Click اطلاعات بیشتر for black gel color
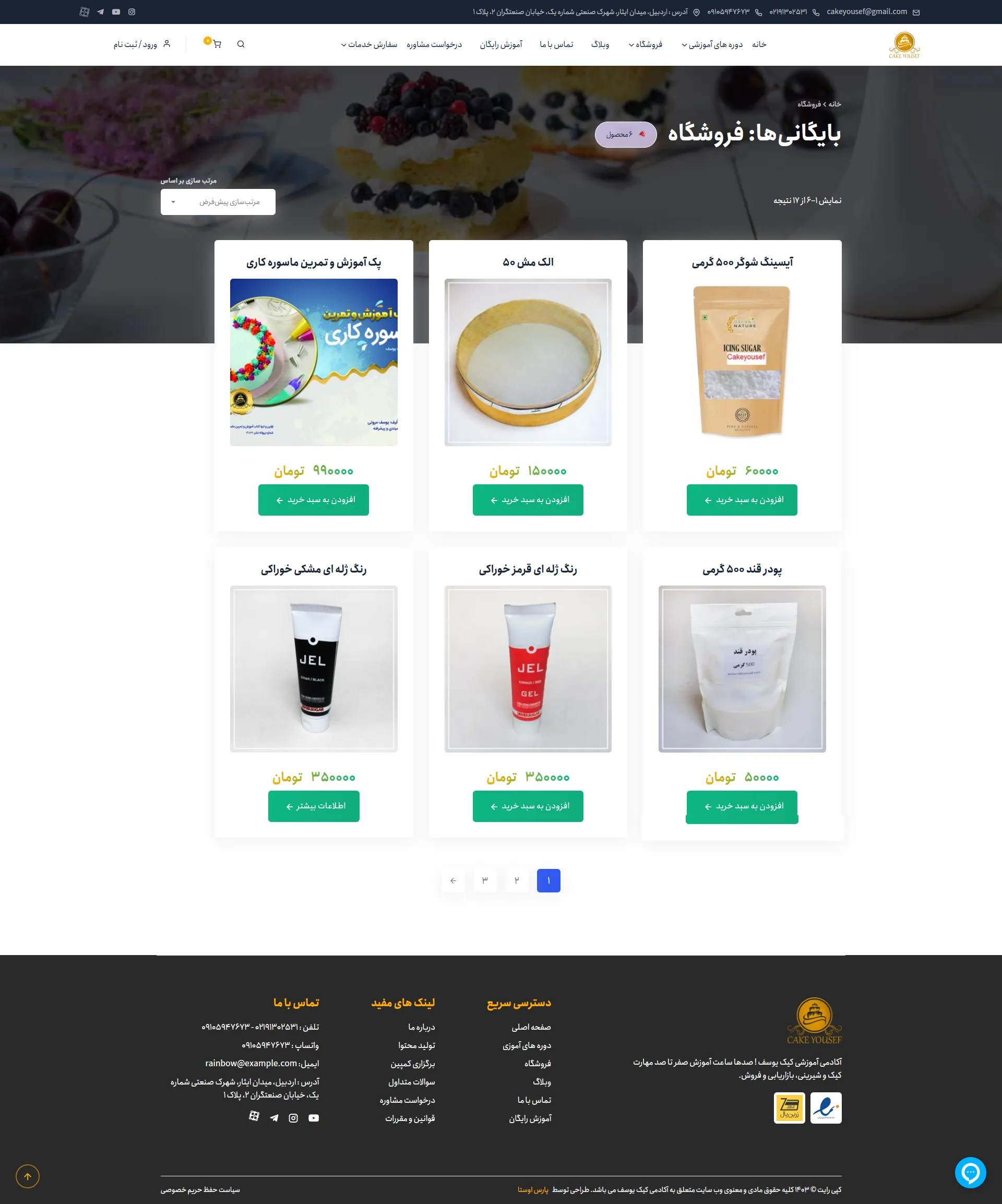Viewport: 1002px width, 1204px height. [x=314, y=806]
